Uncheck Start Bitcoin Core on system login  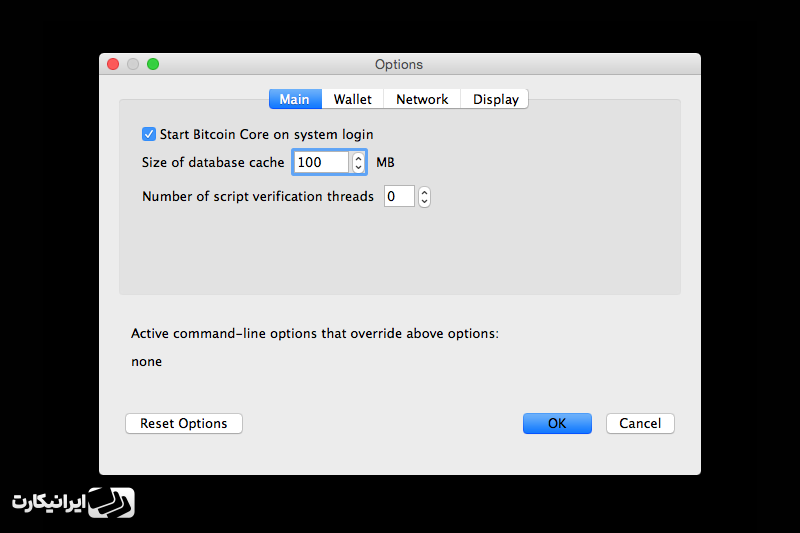[149, 134]
